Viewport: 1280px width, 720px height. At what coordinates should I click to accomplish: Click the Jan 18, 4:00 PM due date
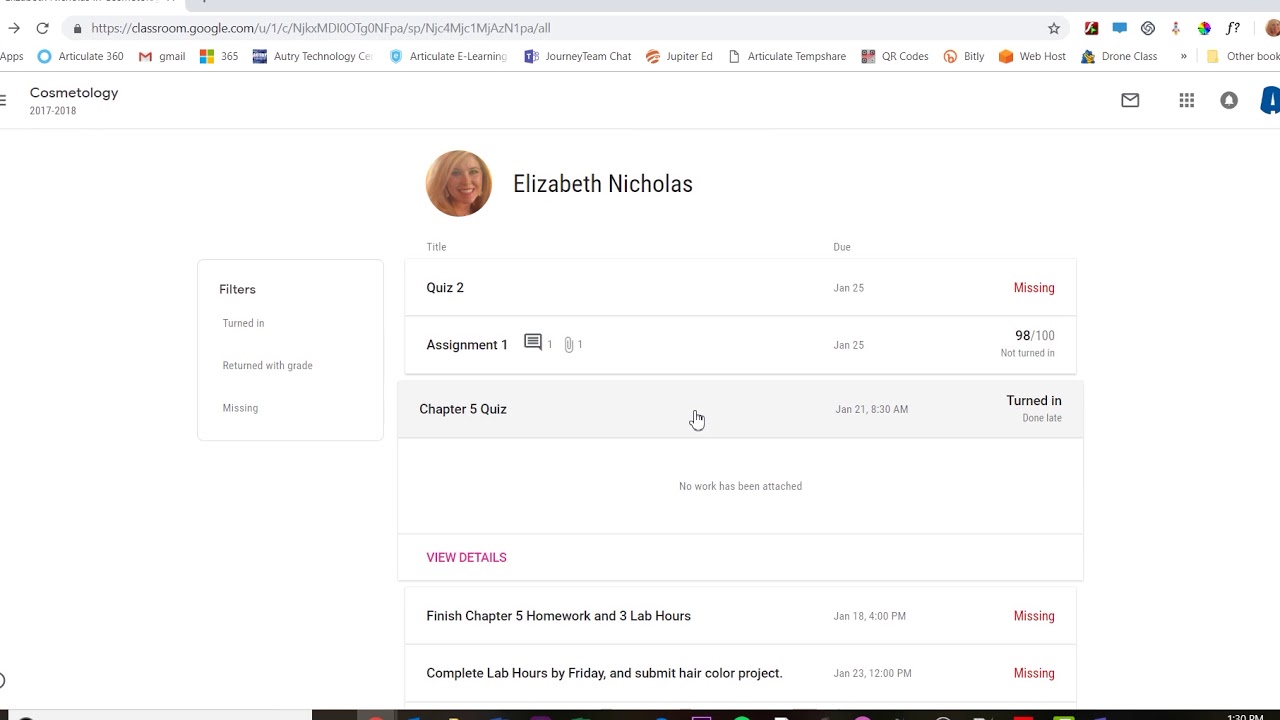869,616
